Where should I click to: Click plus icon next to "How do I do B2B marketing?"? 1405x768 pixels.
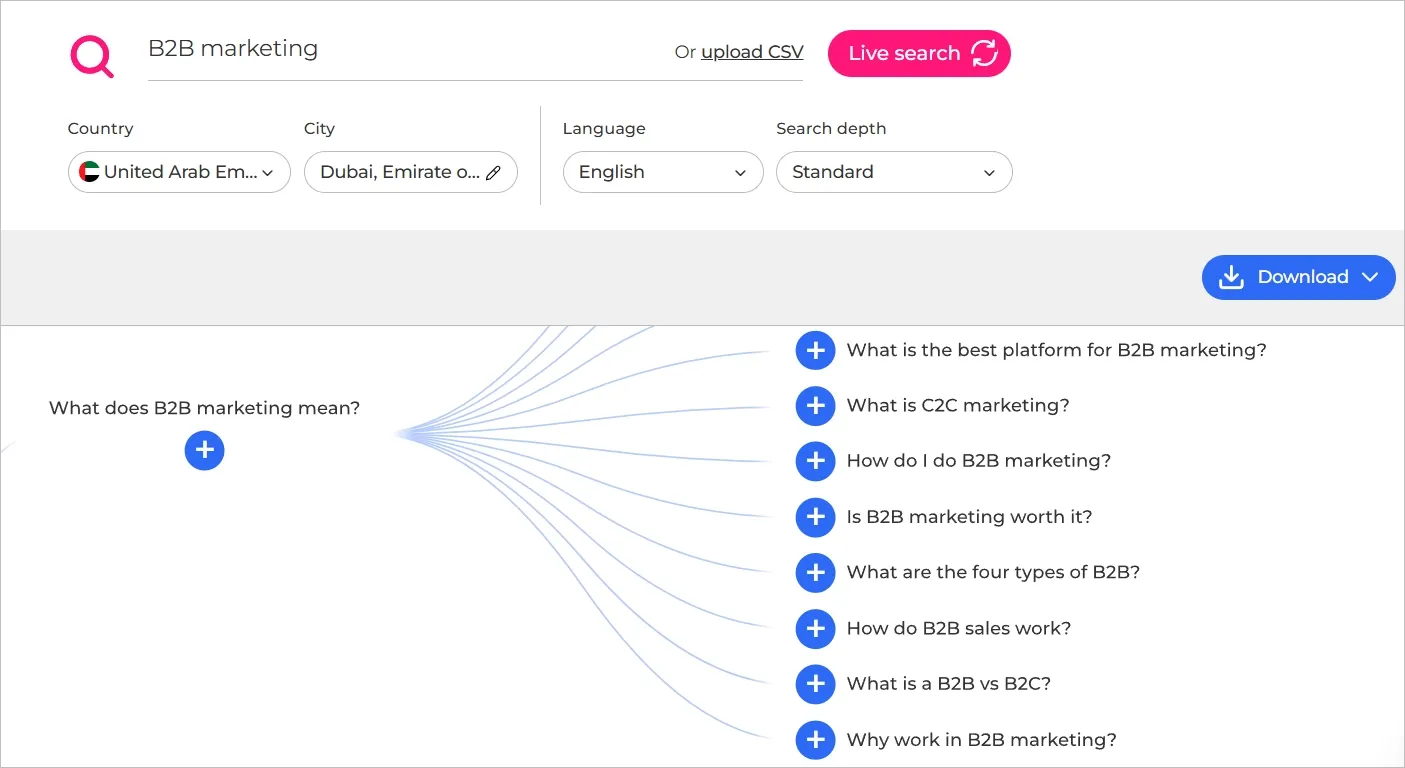point(815,461)
